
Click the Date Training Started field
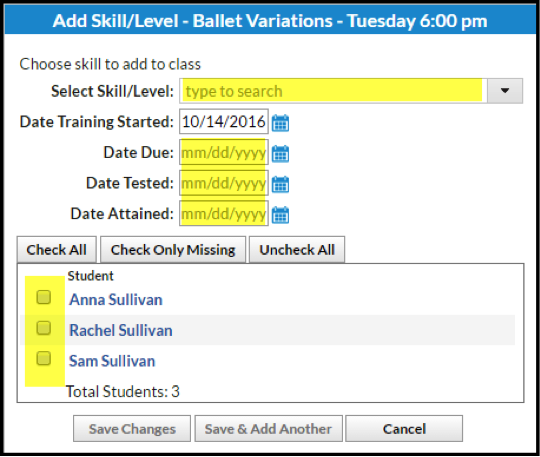pyautogui.click(x=224, y=122)
